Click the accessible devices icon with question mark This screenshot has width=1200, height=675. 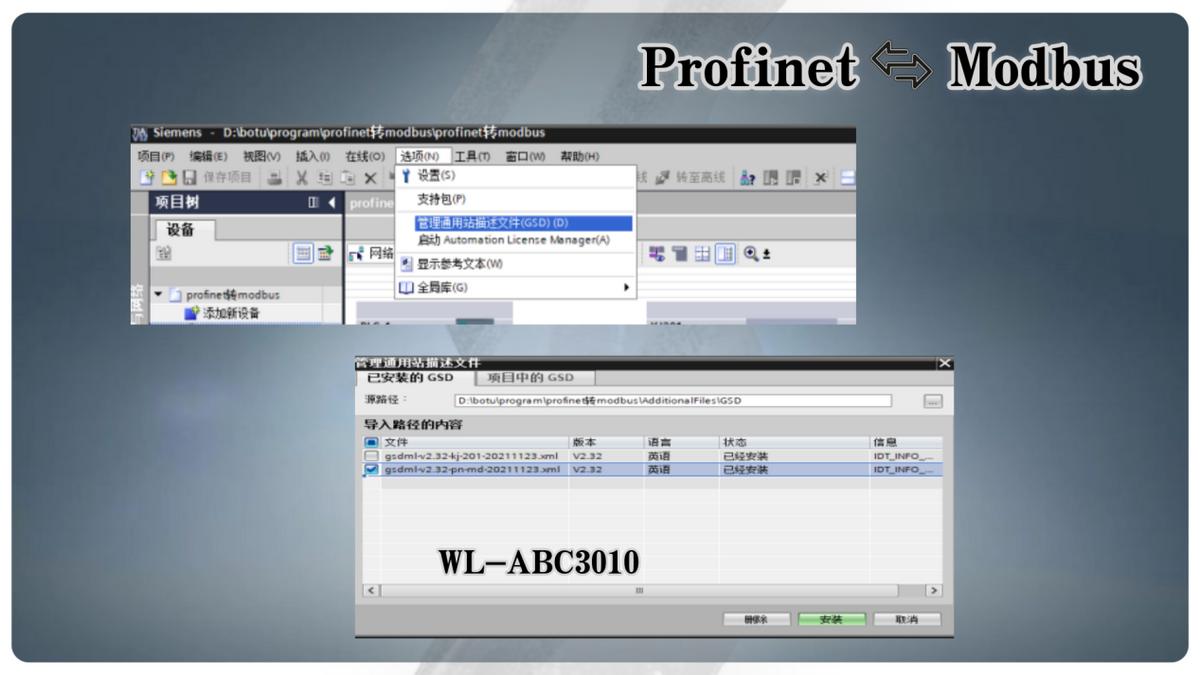click(748, 178)
